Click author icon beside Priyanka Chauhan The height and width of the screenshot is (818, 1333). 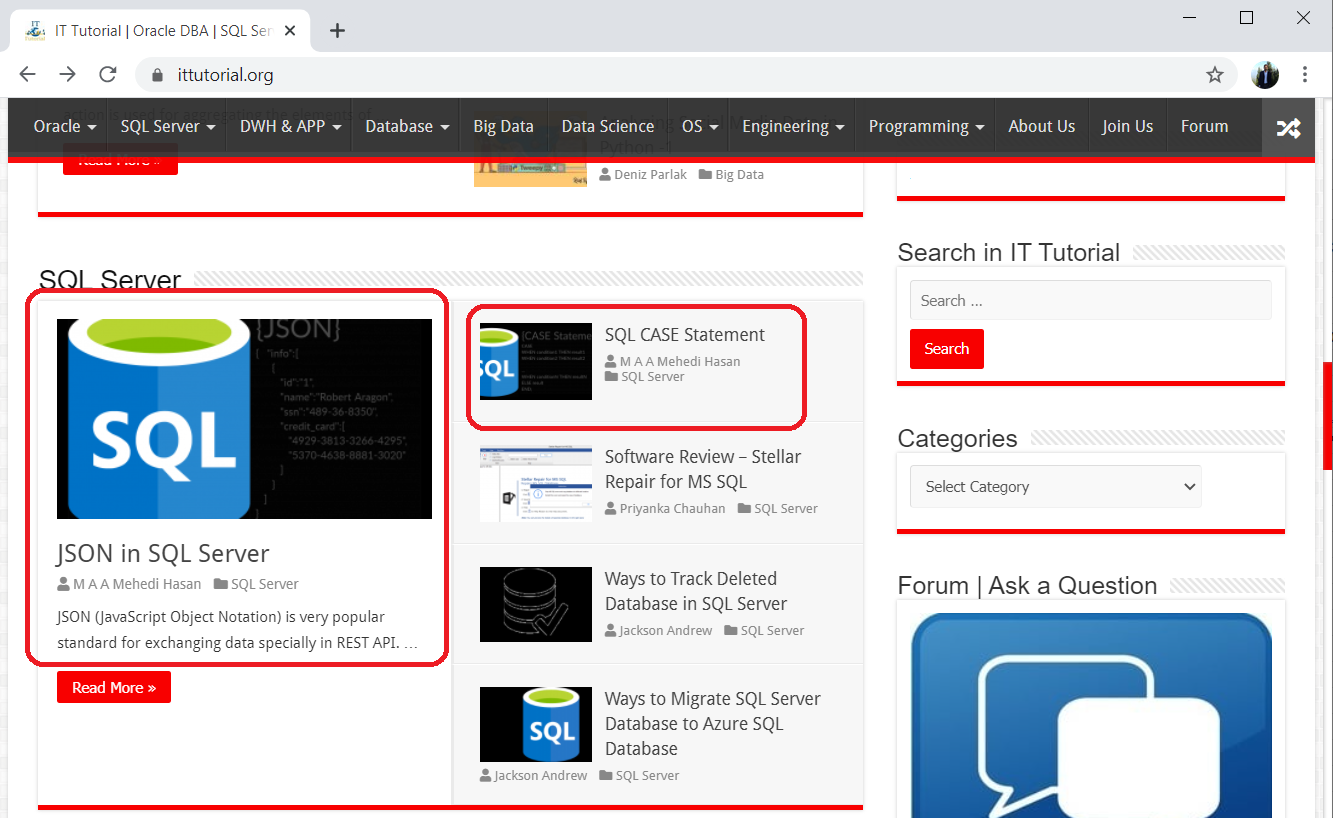coord(611,508)
